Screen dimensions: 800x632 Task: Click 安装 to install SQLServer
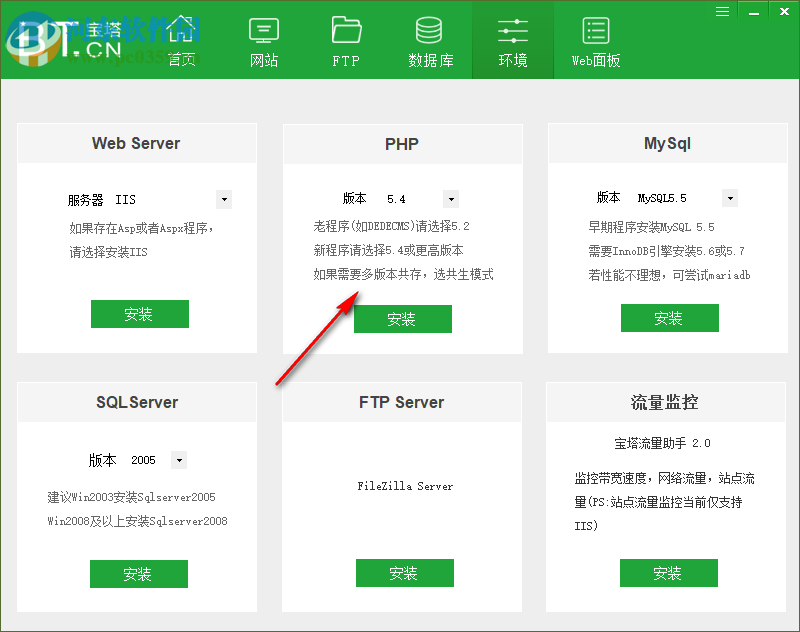138,573
